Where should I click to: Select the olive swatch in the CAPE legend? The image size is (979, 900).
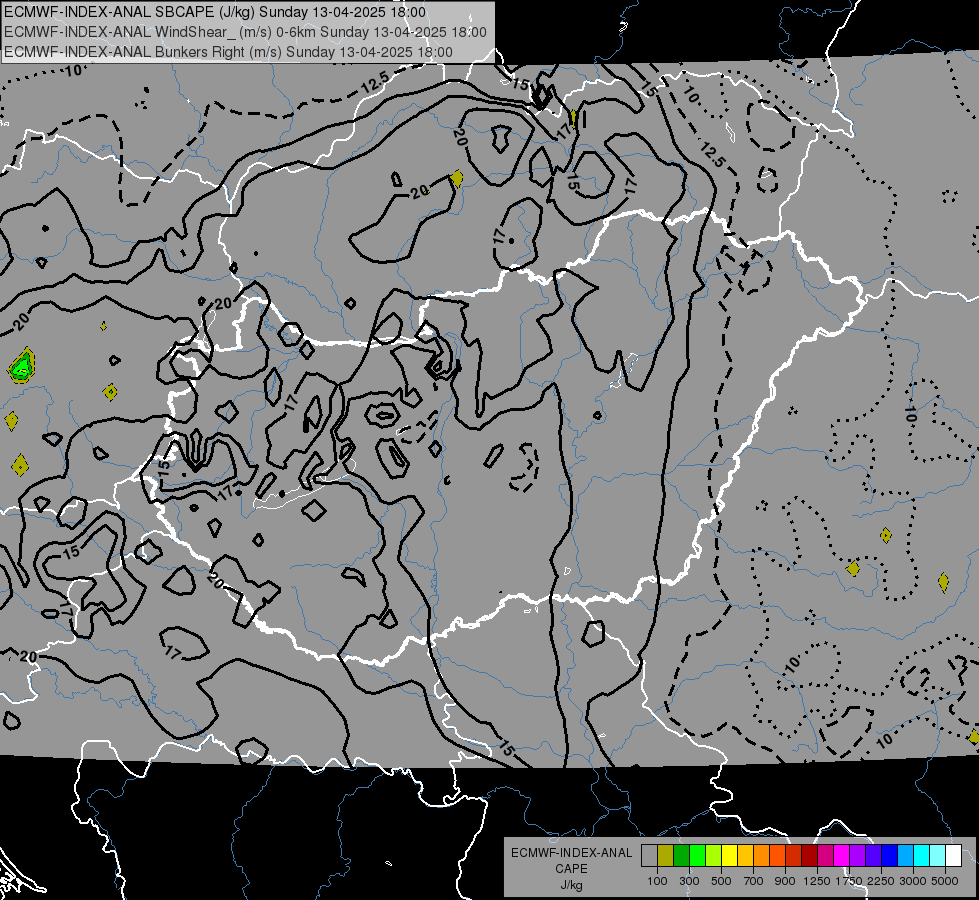666,856
